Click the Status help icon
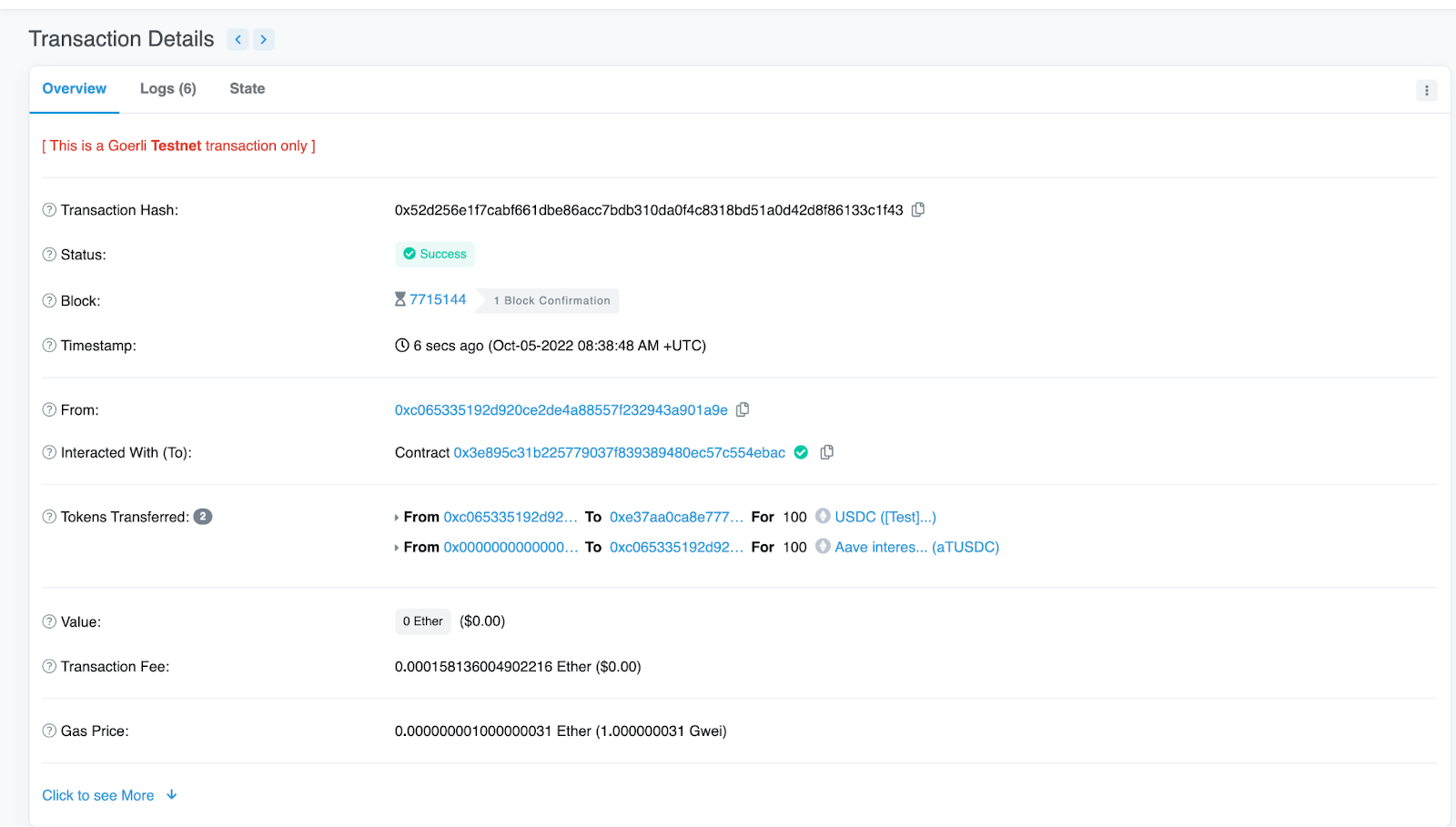Screen dimensions: 1456x827 coord(49,255)
